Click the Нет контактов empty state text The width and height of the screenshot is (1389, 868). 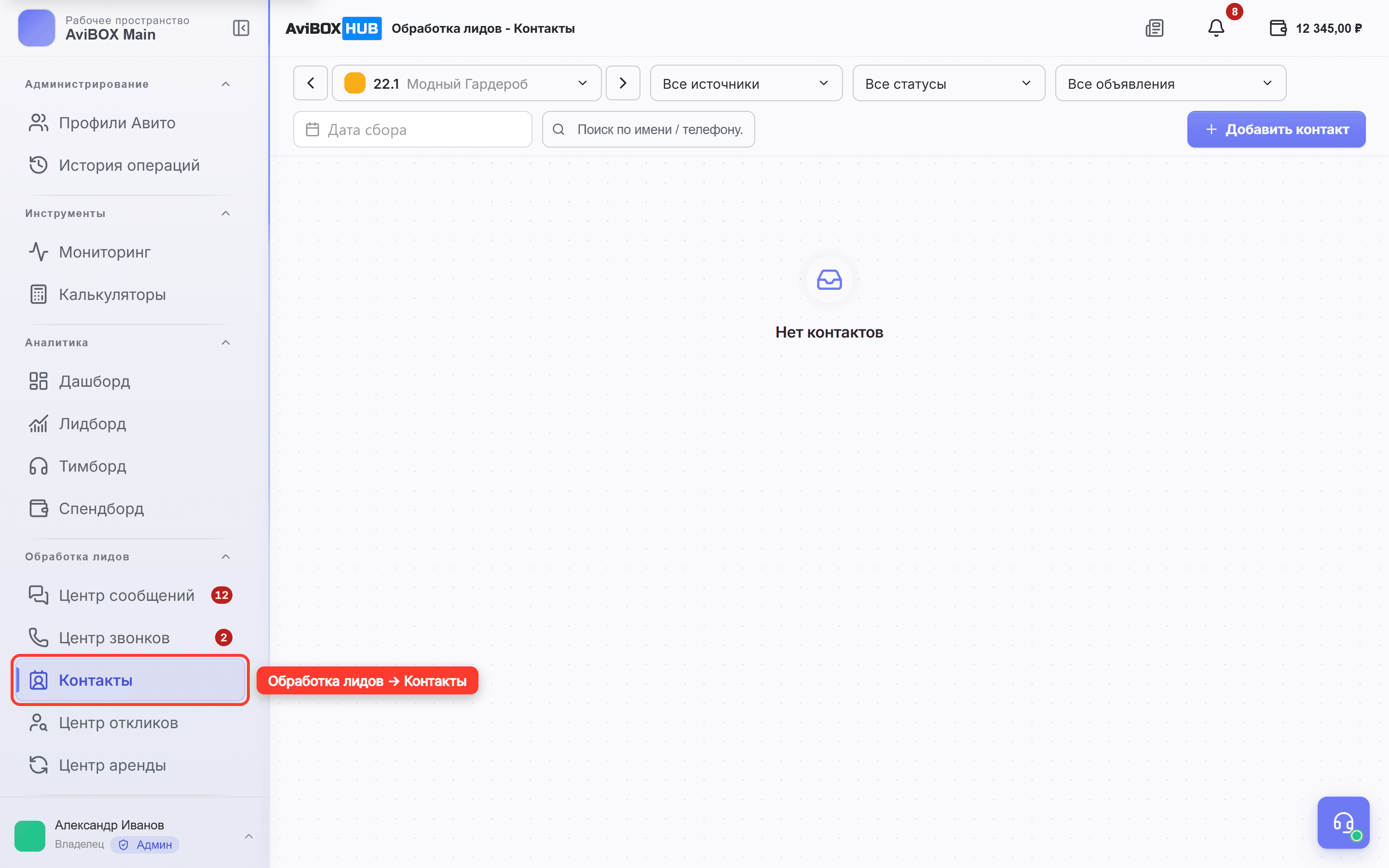(x=829, y=332)
